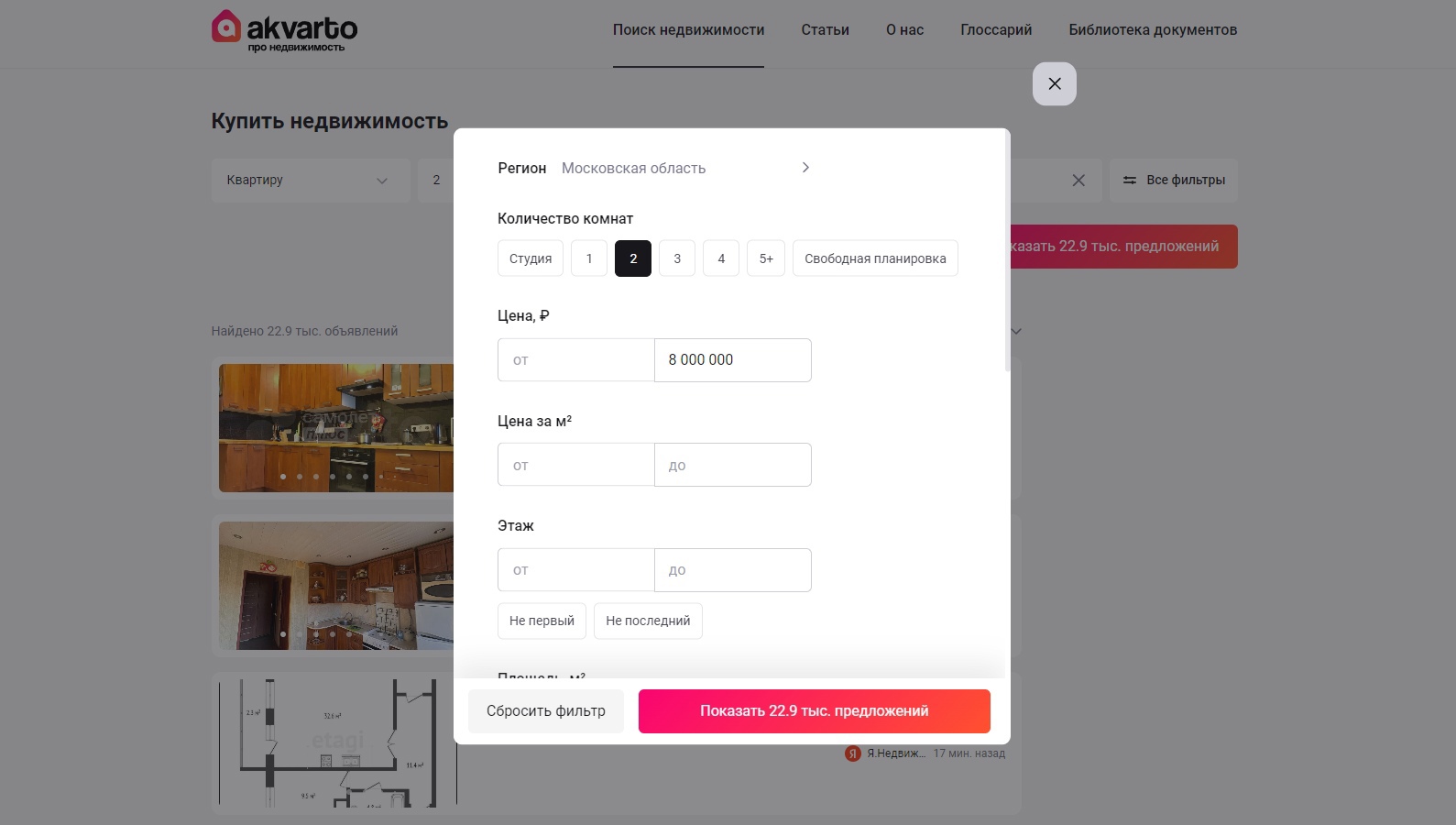
Task: Click the rooms field showing 2
Action: click(x=436, y=181)
